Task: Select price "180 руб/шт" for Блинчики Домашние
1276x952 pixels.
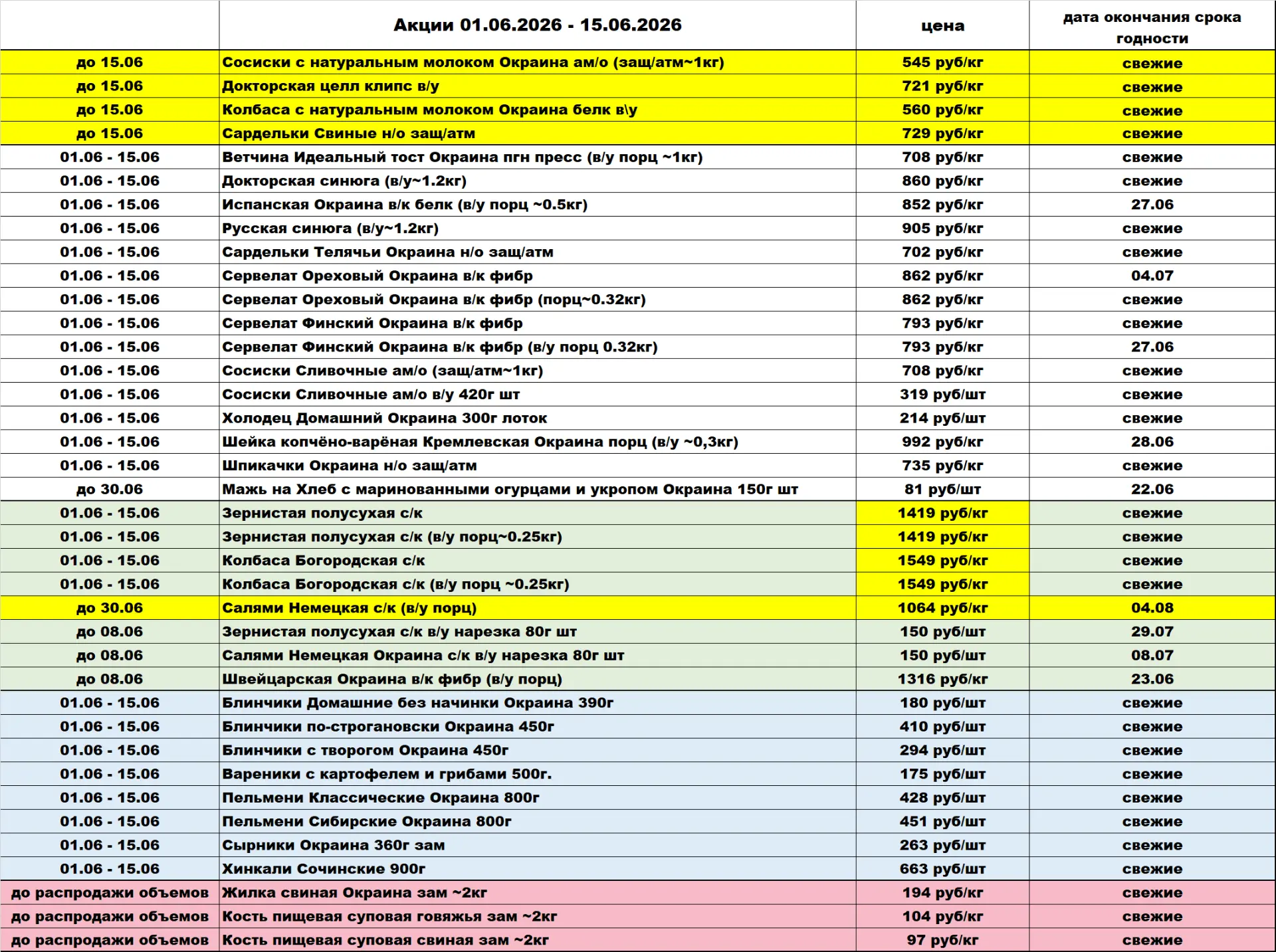Action: [x=942, y=703]
